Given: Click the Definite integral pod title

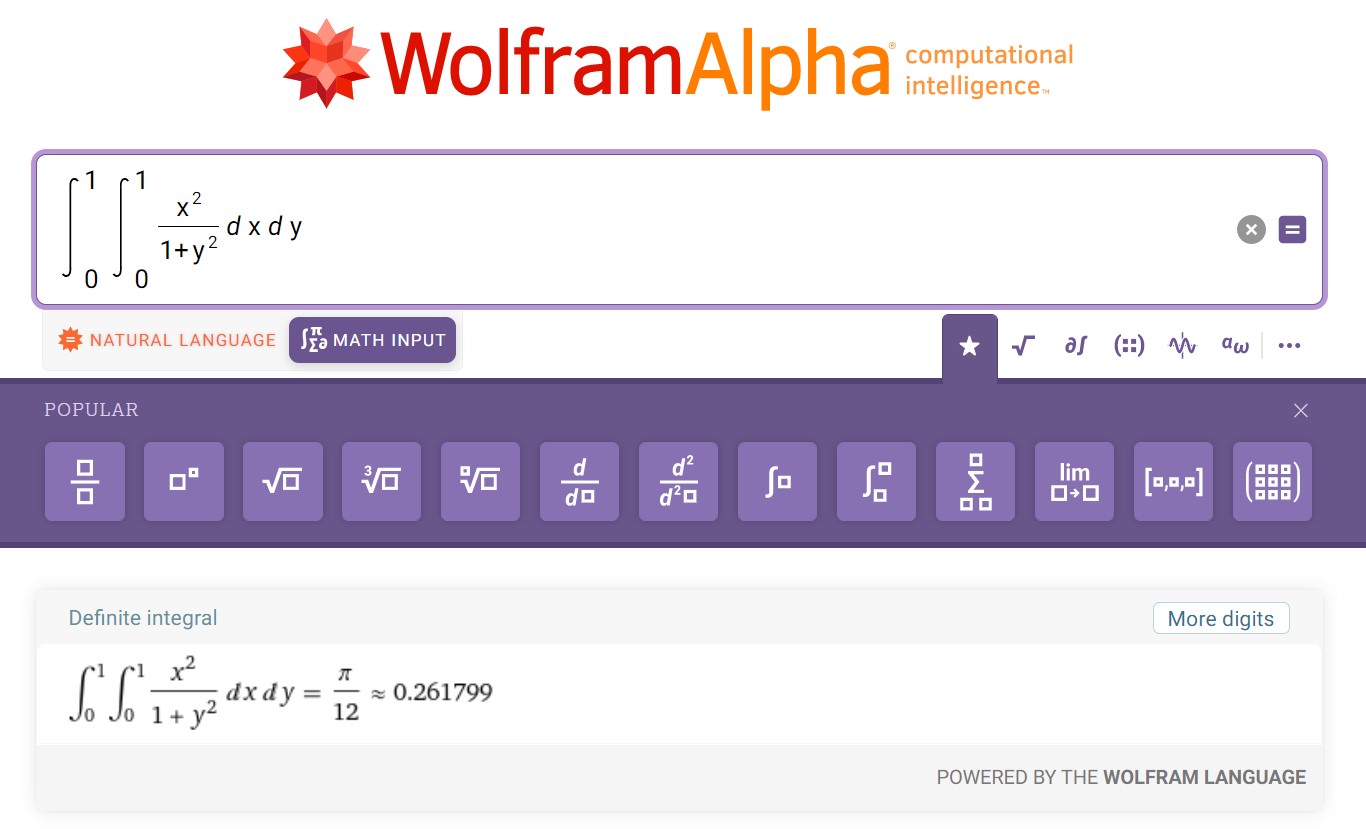Looking at the screenshot, I should point(143,618).
